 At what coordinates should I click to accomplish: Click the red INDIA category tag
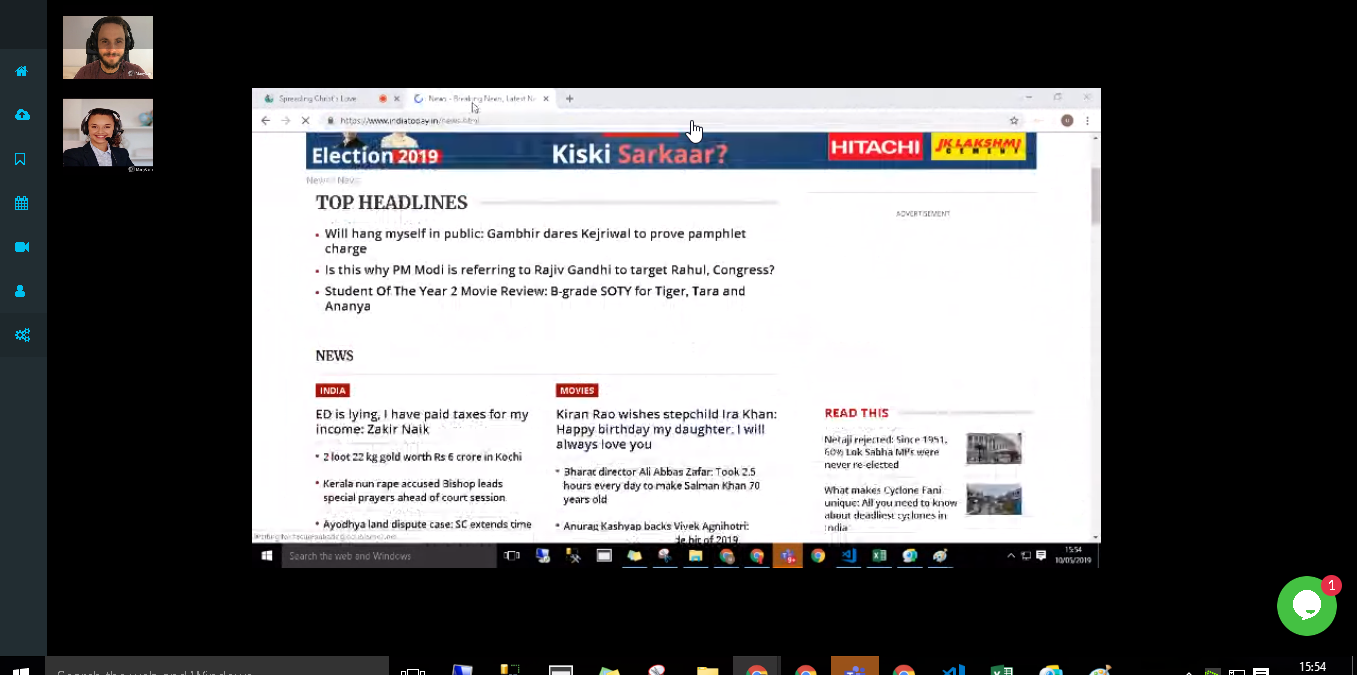click(x=332, y=390)
